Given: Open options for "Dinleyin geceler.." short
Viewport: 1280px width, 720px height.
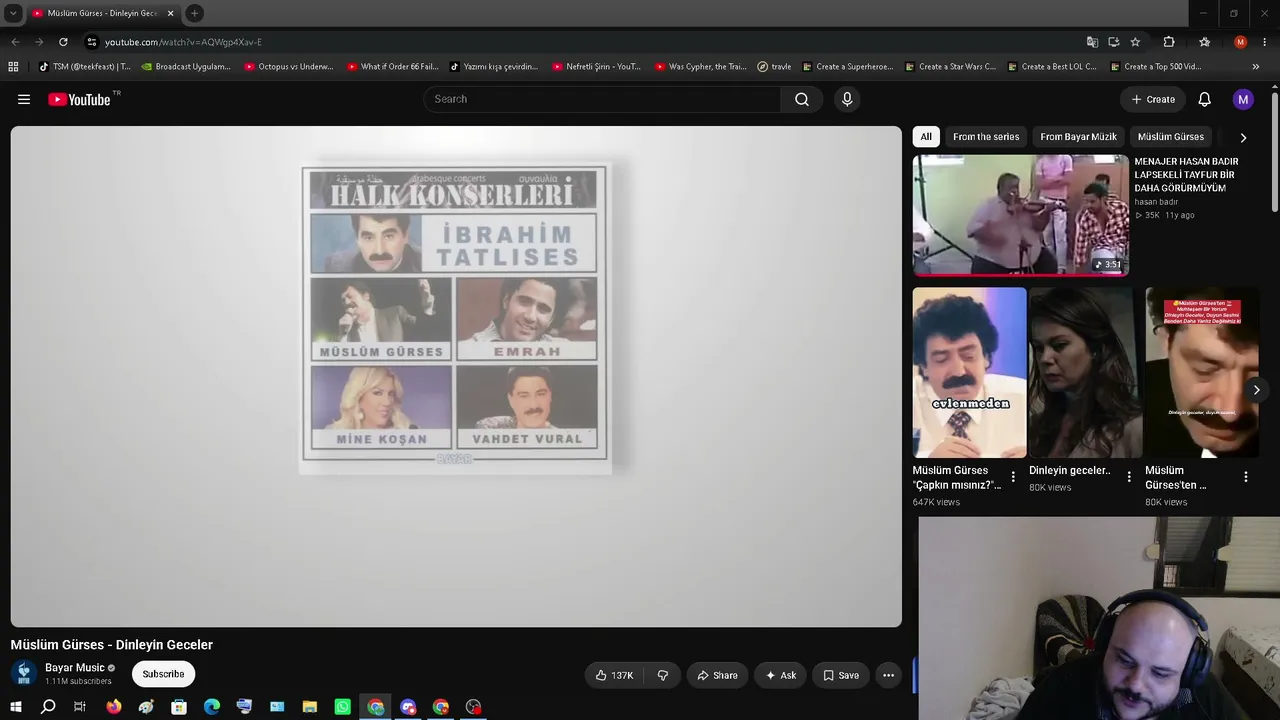Looking at the screenshot, I should 1129,477.
